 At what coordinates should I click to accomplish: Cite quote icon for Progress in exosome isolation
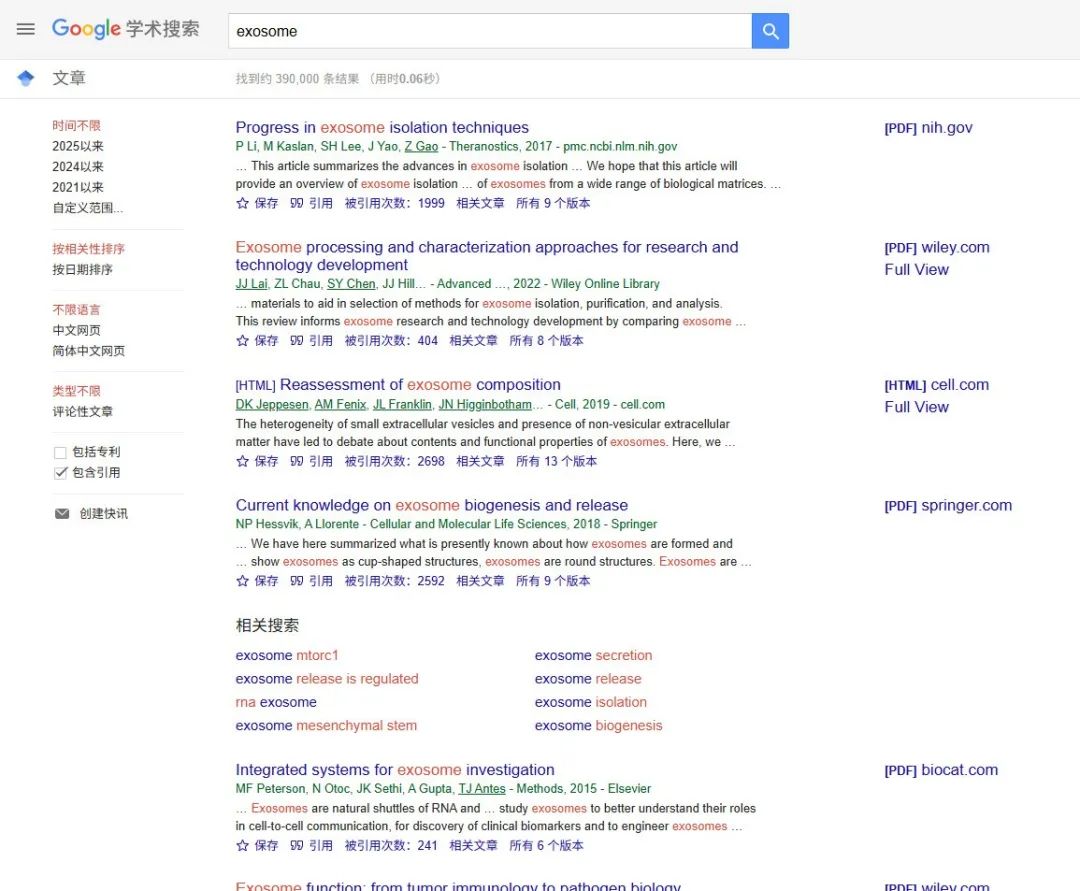(296, 203)
